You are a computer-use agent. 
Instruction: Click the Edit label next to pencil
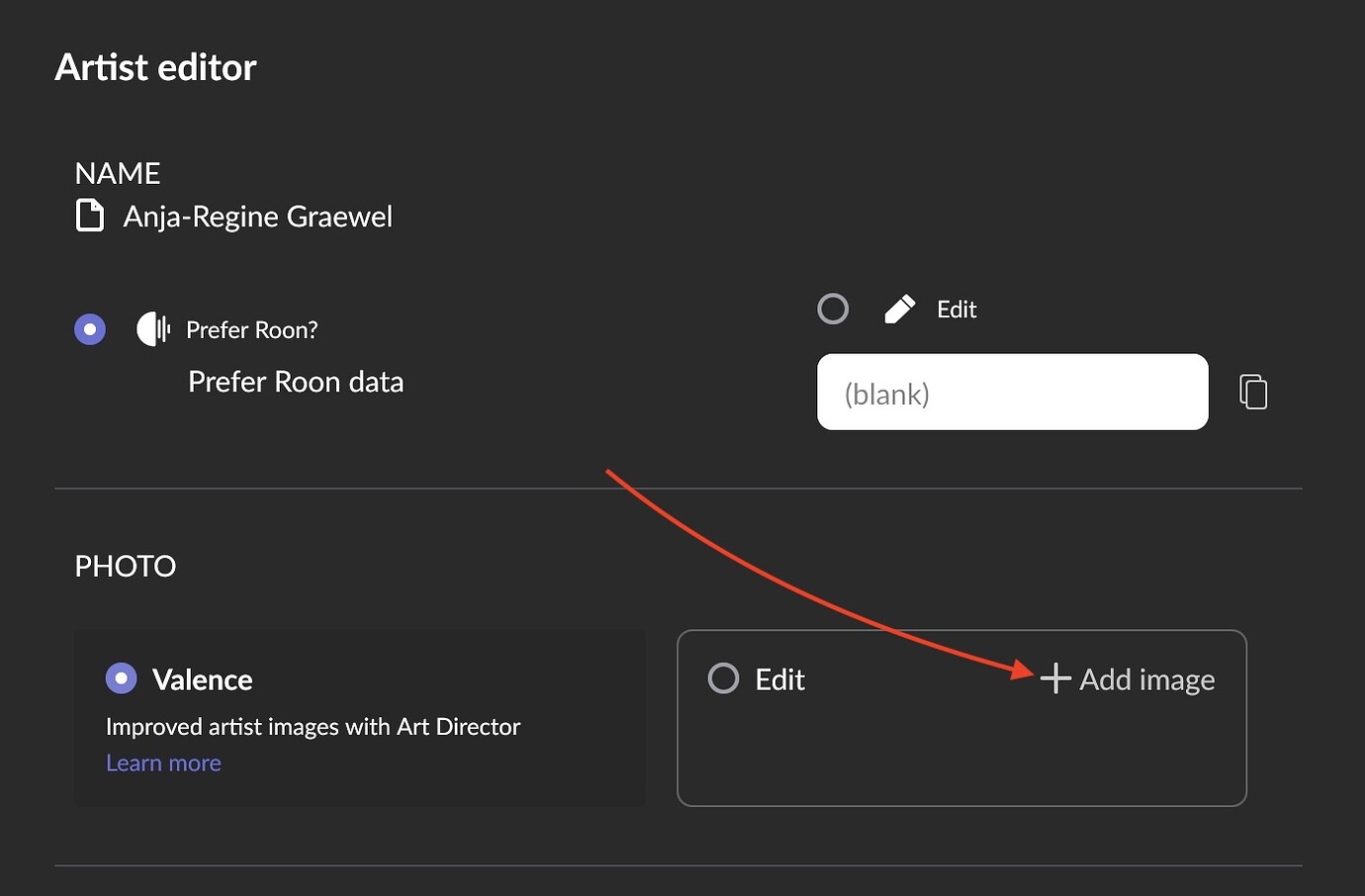pyautogui.click(x=956, y=310)
